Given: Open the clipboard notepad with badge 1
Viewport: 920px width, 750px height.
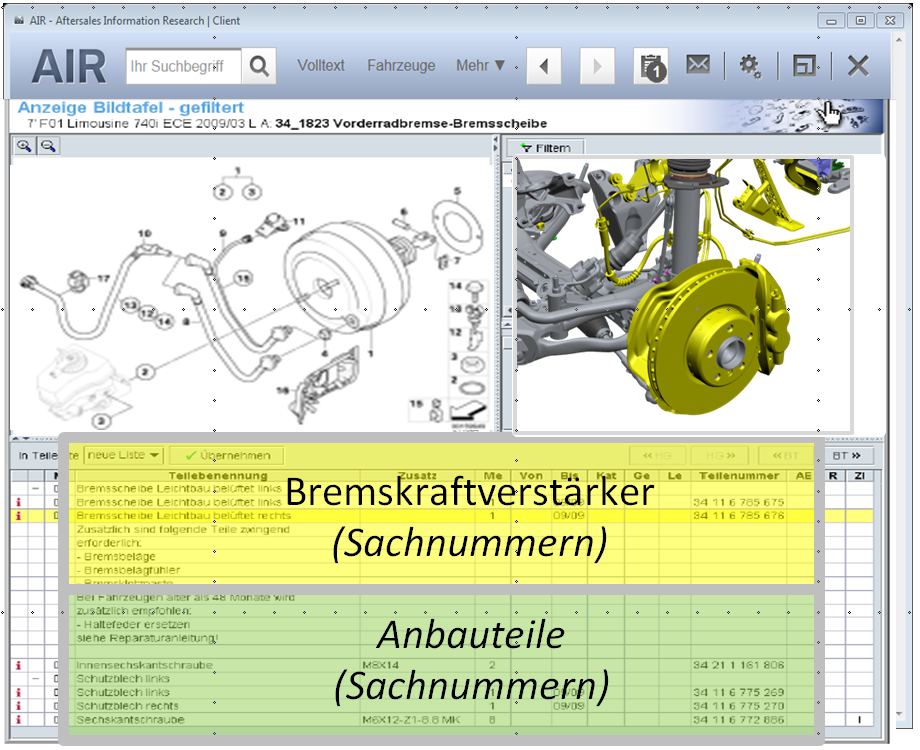Looking at the screenshot, I should click(651, 66).
